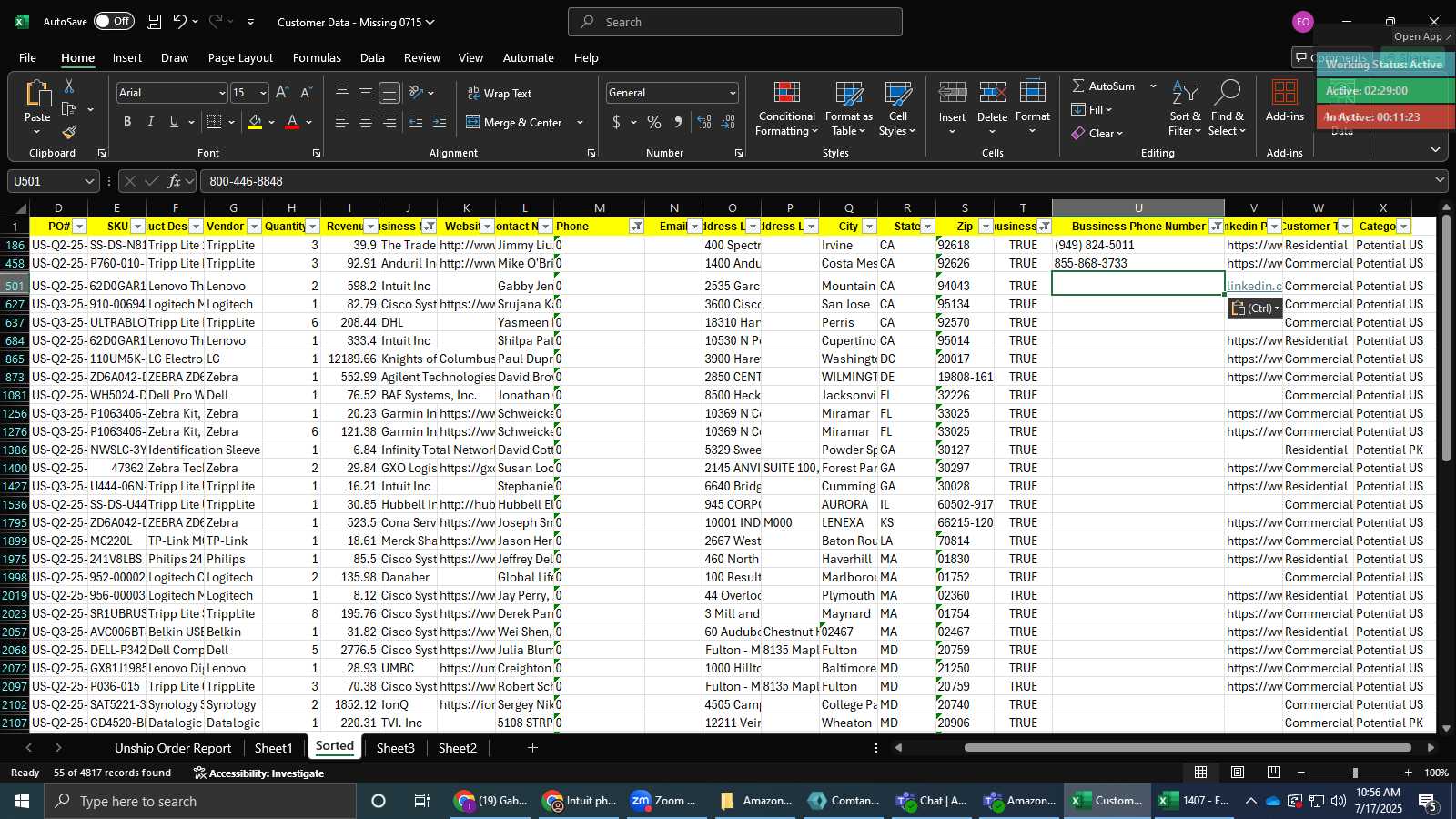Toggle the AutoSave switch
Screen dimensions: 1456x819
(x=114, y=21)
